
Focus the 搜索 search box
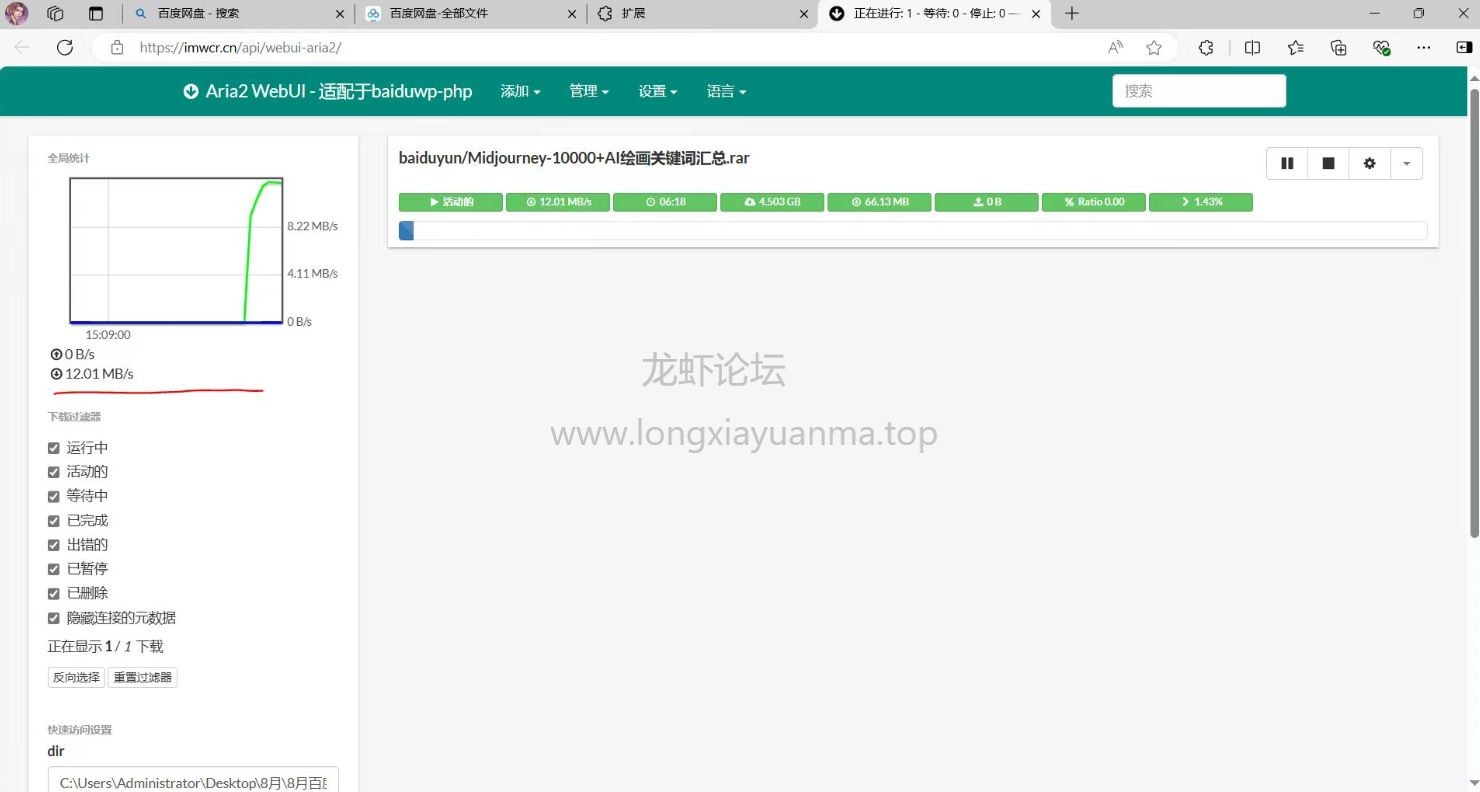point(1199,91)
